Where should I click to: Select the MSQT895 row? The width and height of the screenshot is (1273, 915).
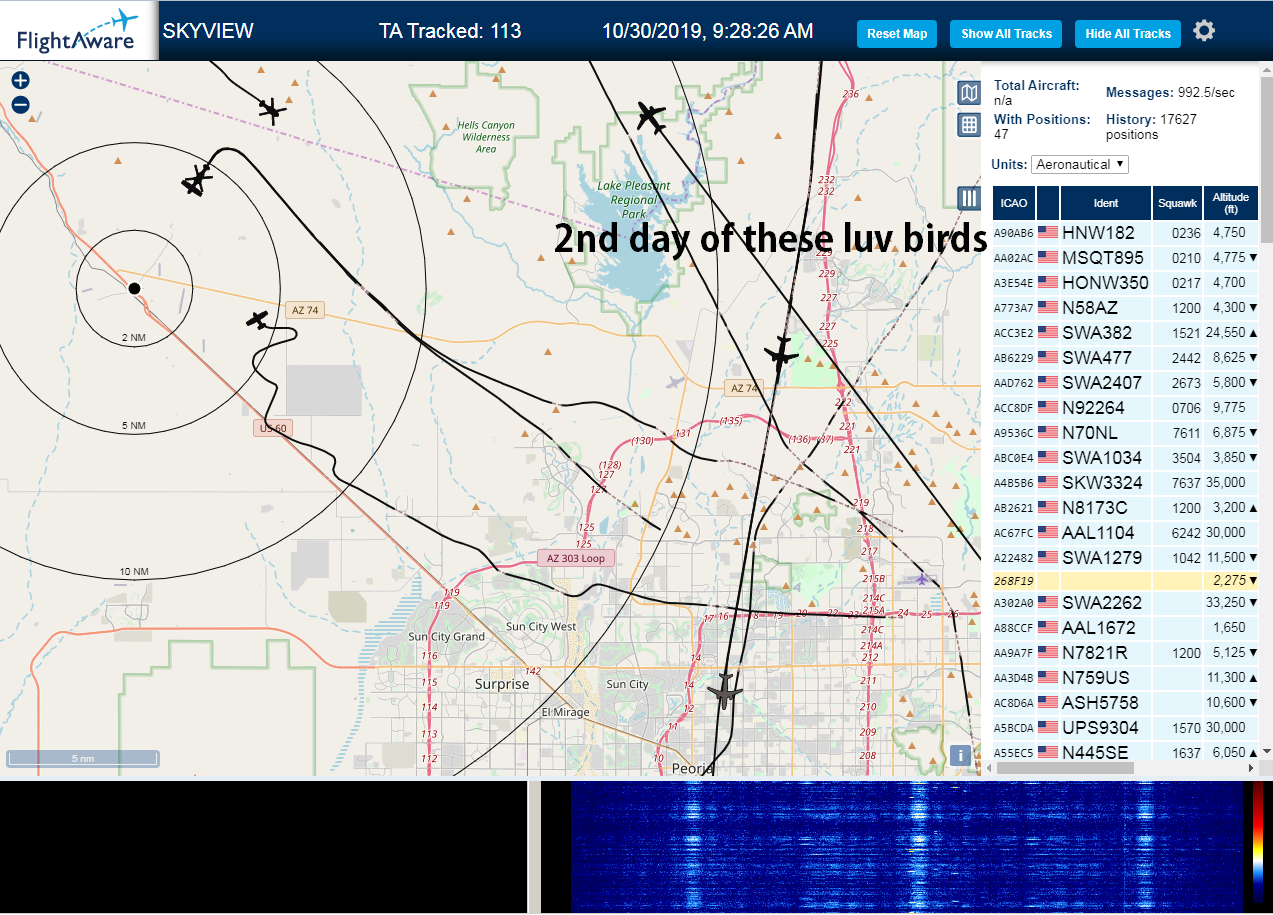click(x=1126, y=258)
